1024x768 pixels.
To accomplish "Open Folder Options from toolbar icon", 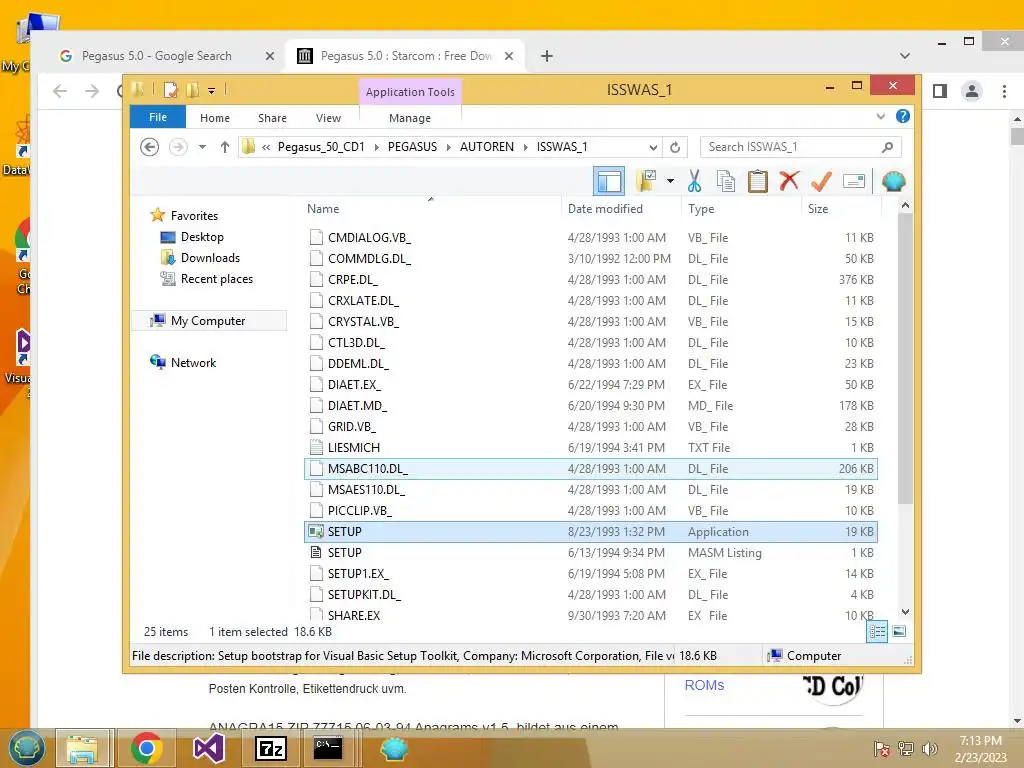I will tap(647, 181).
